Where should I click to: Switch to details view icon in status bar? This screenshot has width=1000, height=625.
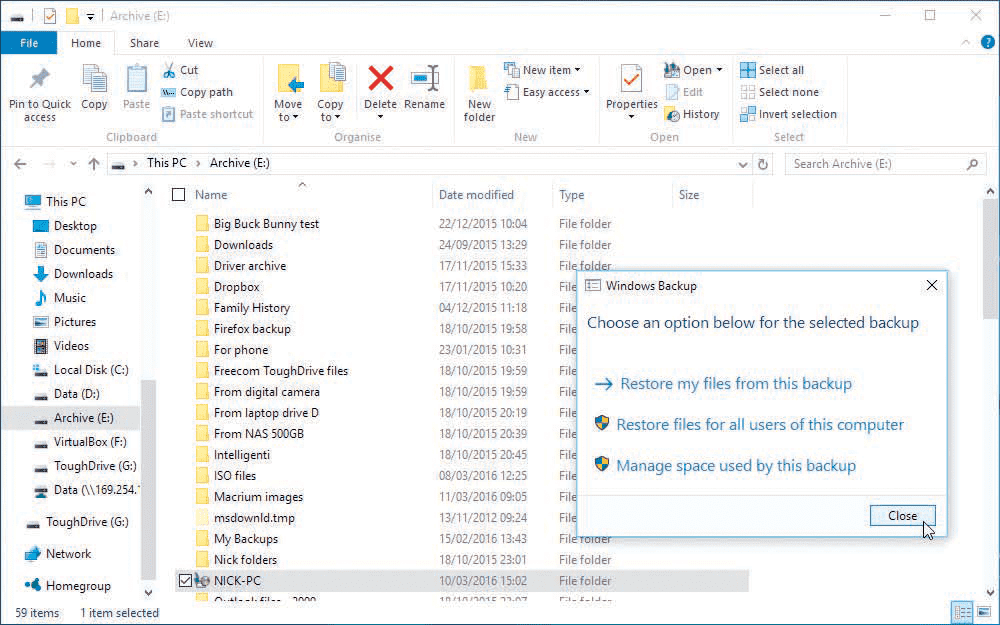click(962, 611)
